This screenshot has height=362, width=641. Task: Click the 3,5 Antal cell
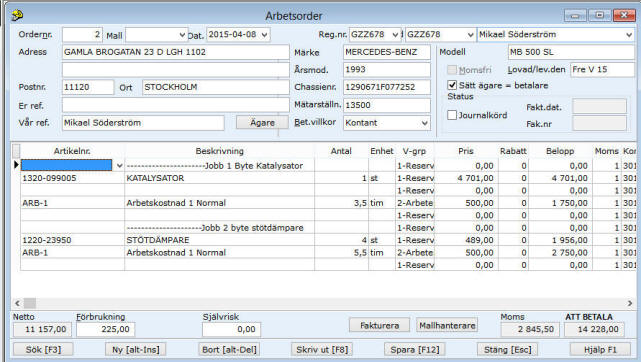pos(341,203)
